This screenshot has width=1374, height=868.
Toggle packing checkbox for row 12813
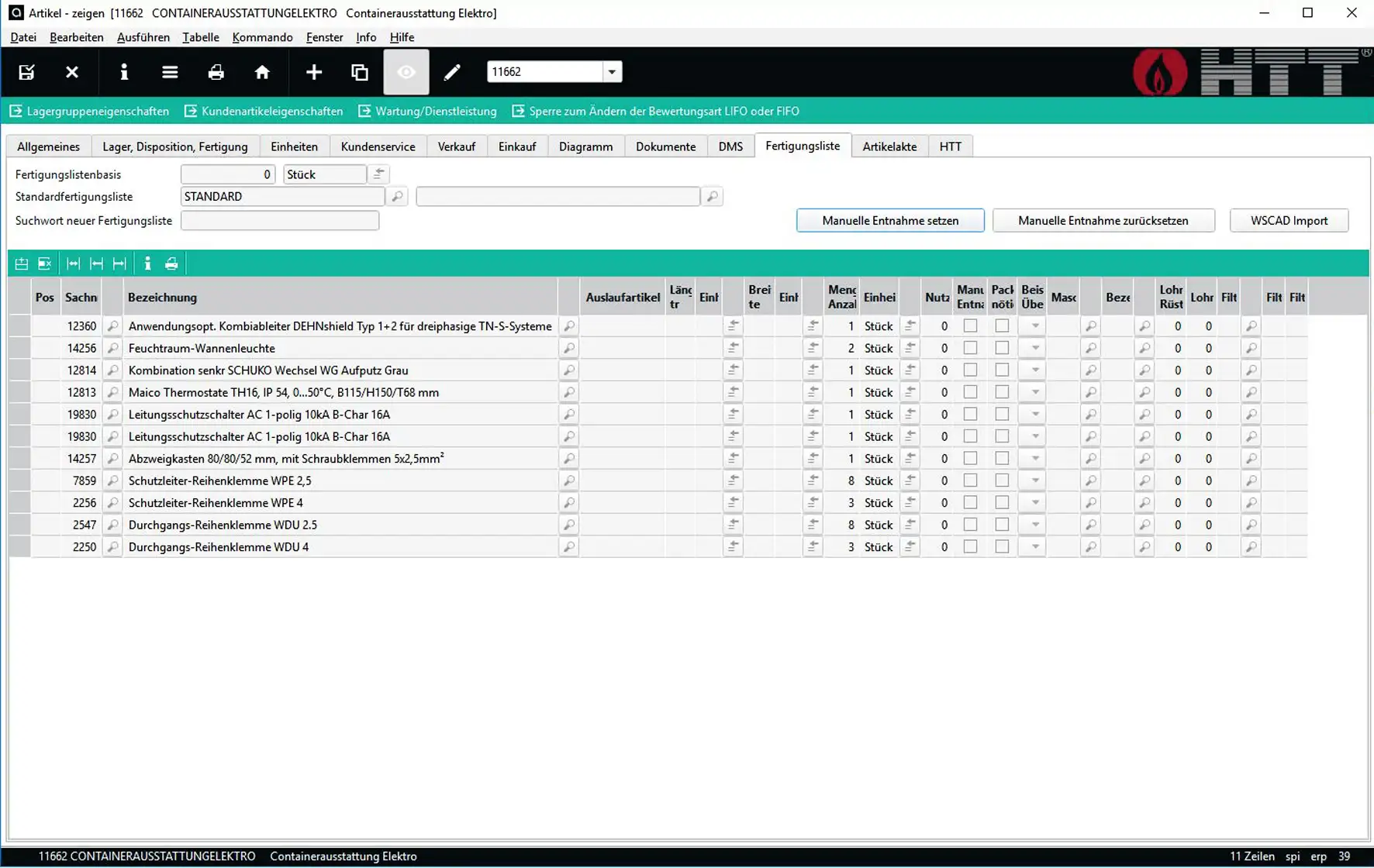[x=1002, y=392]
